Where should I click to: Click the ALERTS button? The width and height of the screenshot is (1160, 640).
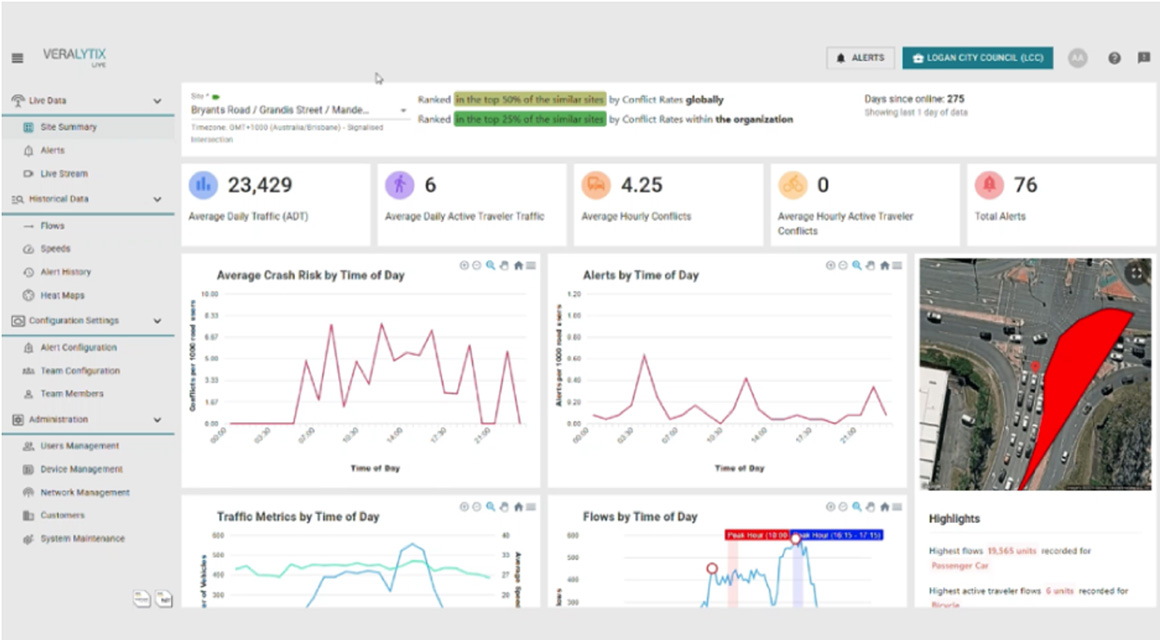coord(859,58)
